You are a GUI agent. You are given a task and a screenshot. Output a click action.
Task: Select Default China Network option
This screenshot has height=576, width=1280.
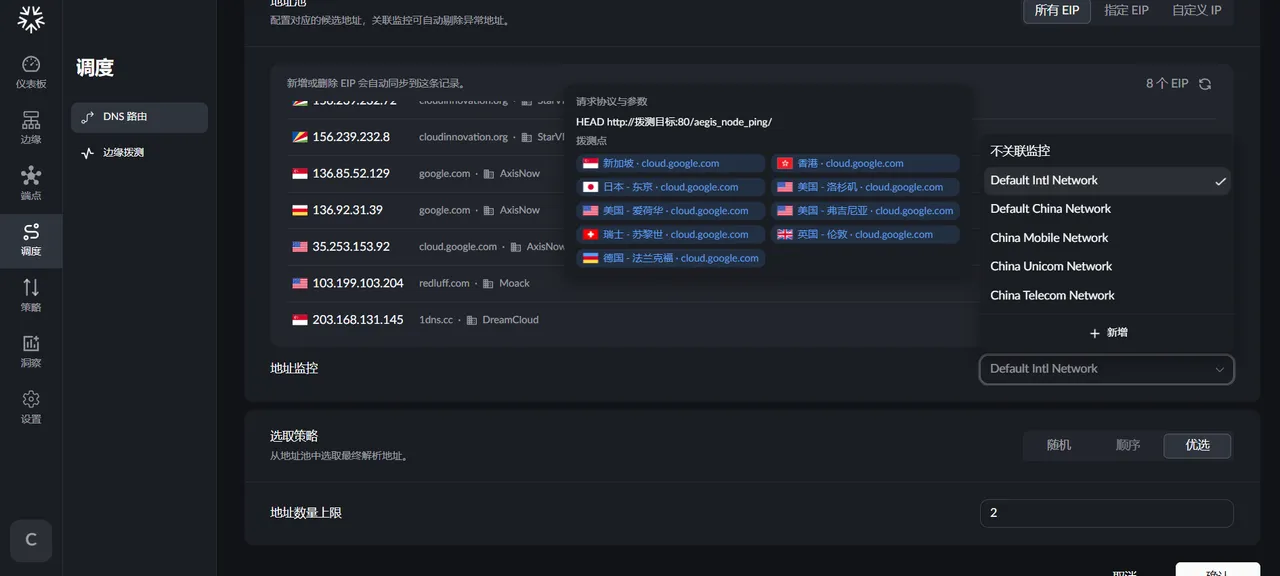1107,209
